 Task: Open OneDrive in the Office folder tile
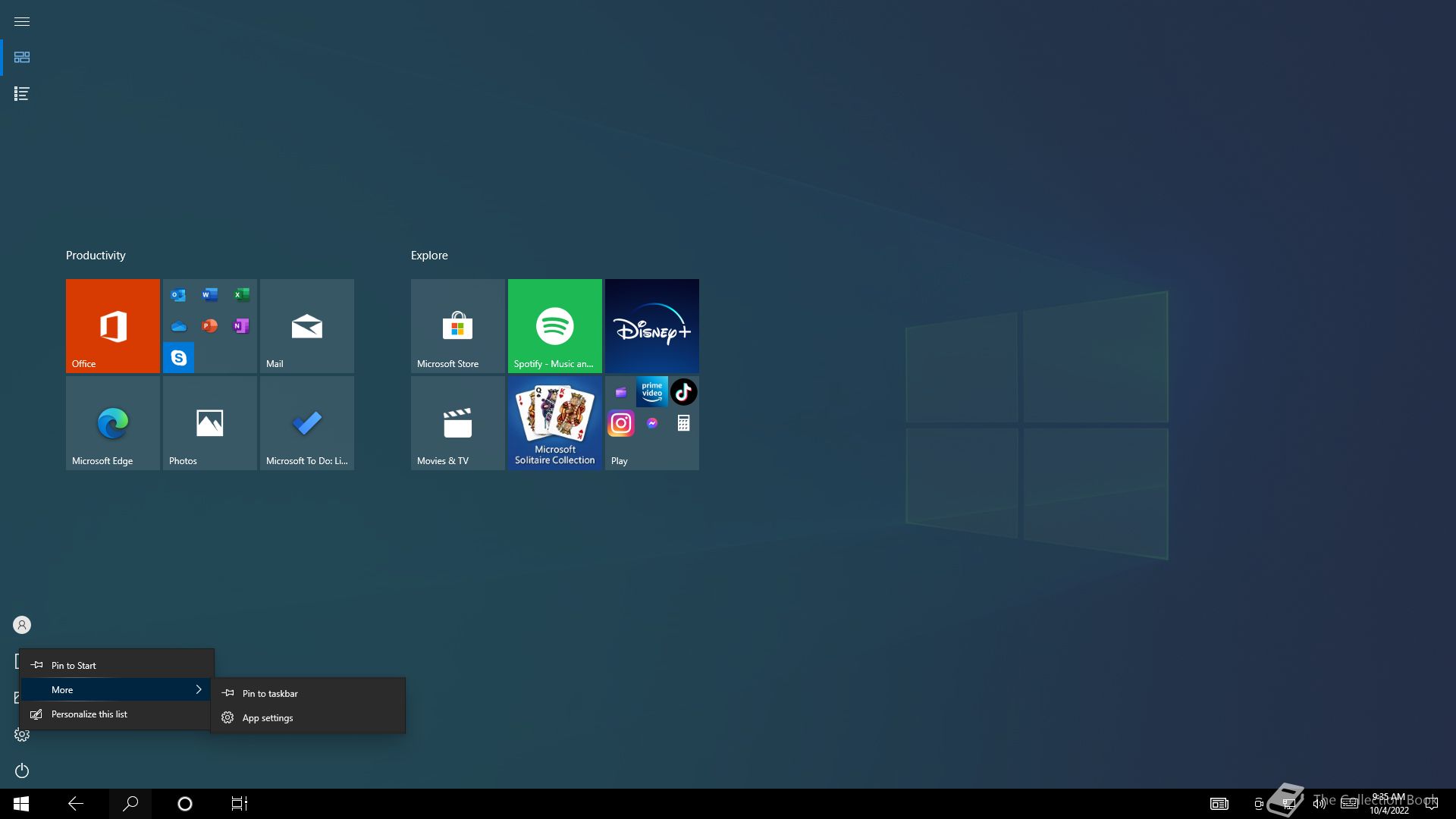click(x=179, y=326)
